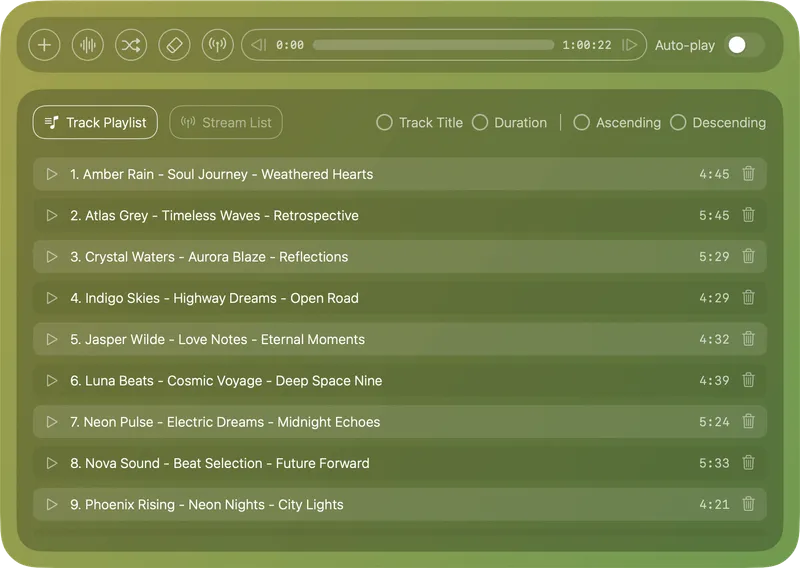Click the 5:33 duration value

[x=714, y=463]
